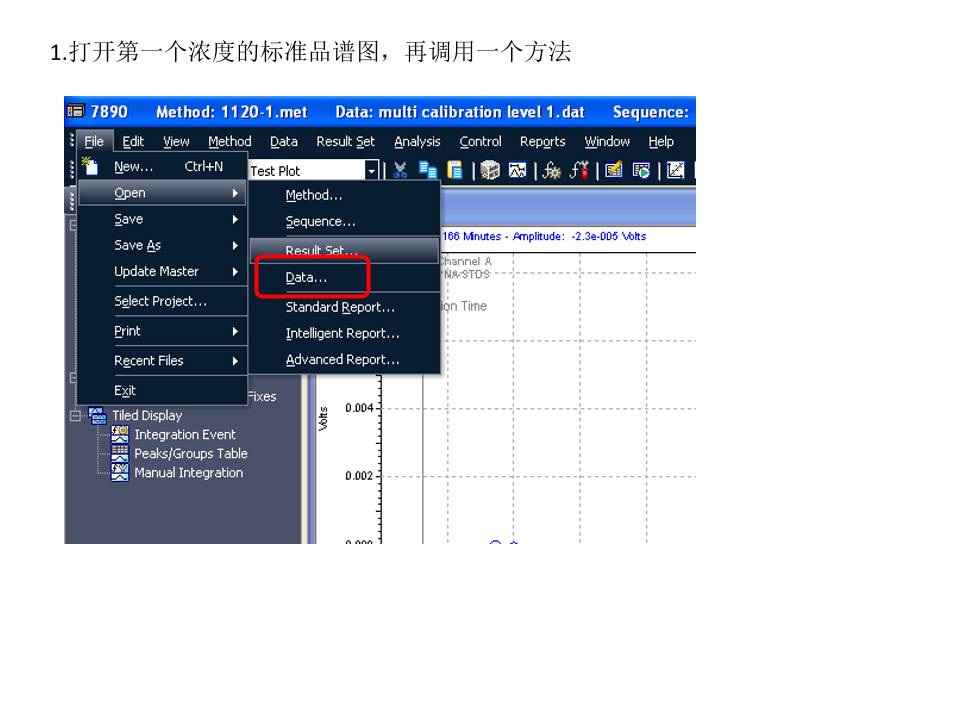Click Advanced Report... in Open submenu

coord(342,360)
